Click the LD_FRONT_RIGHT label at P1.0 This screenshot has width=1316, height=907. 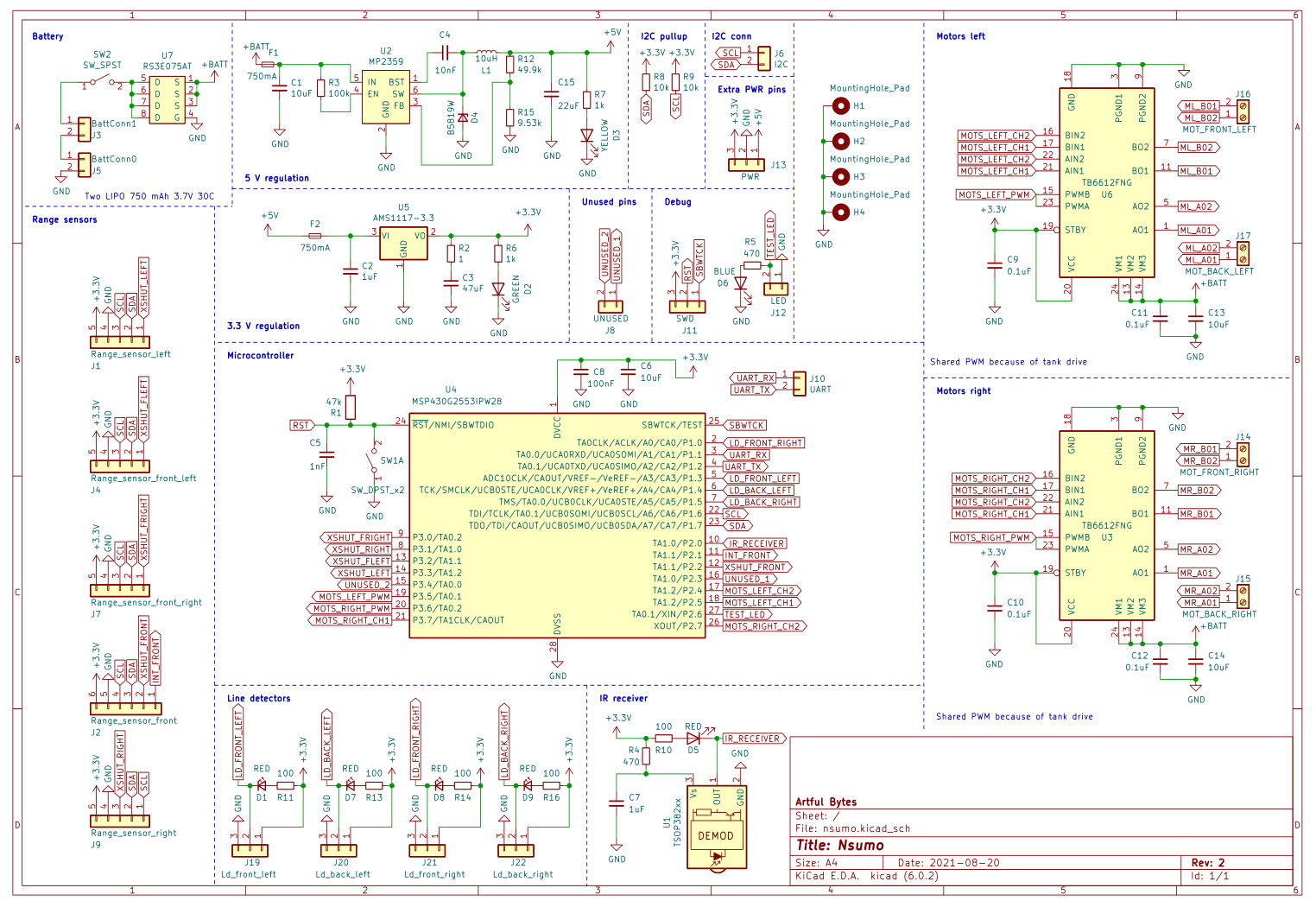point(764,443)
